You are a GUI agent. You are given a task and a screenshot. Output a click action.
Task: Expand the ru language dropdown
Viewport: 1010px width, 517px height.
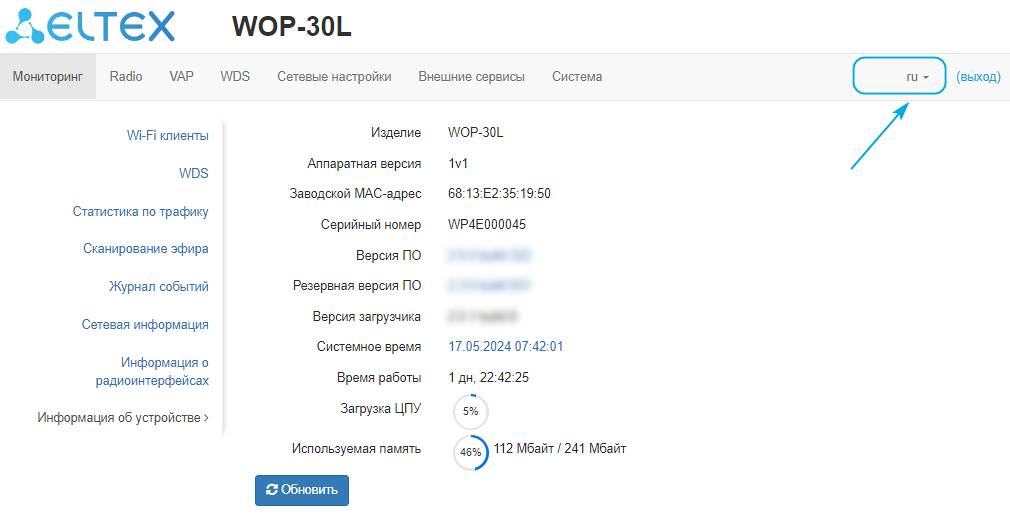[x=917, y=77]
